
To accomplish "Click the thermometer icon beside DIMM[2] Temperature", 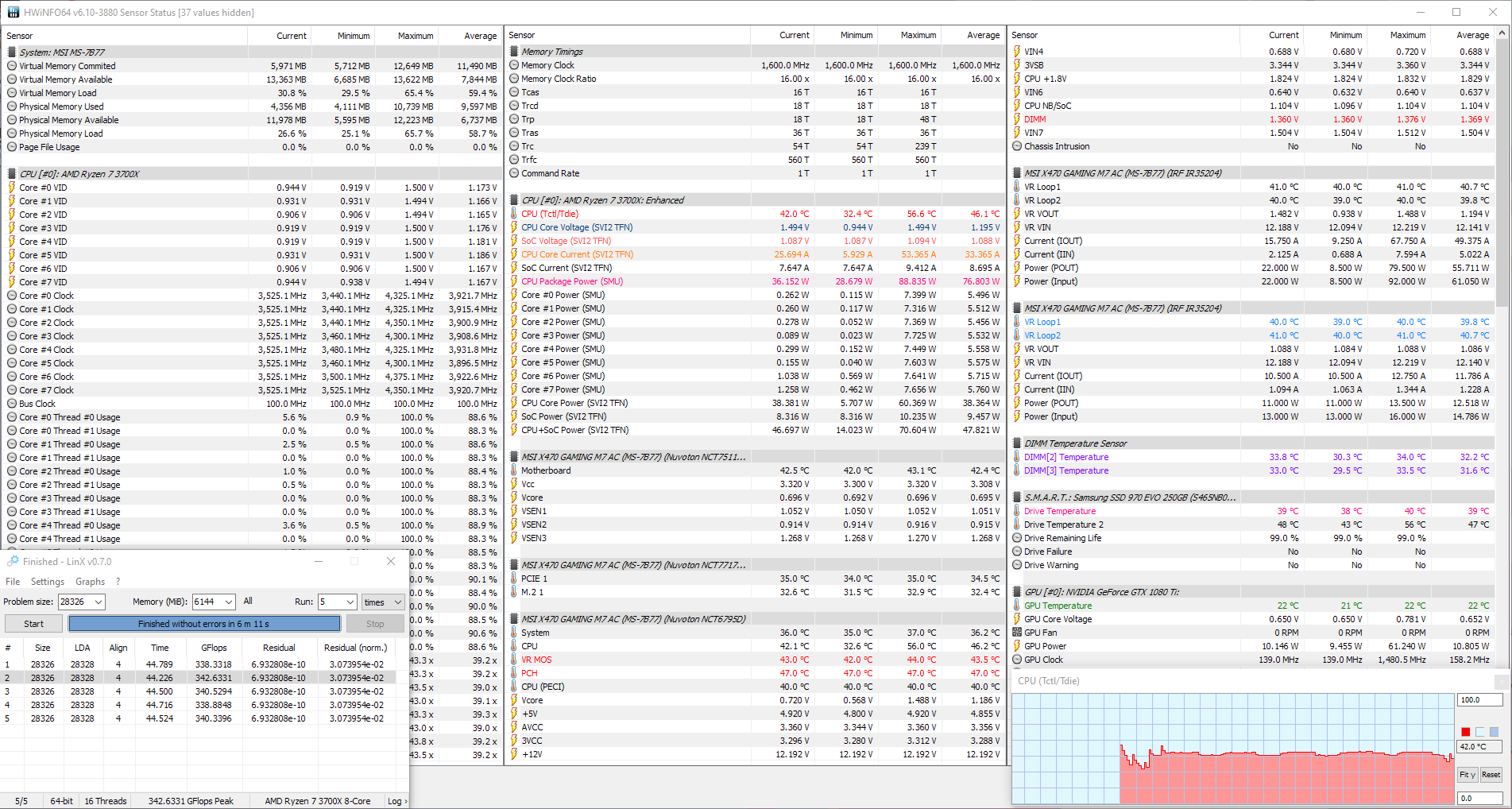I will click(1017, 457).
